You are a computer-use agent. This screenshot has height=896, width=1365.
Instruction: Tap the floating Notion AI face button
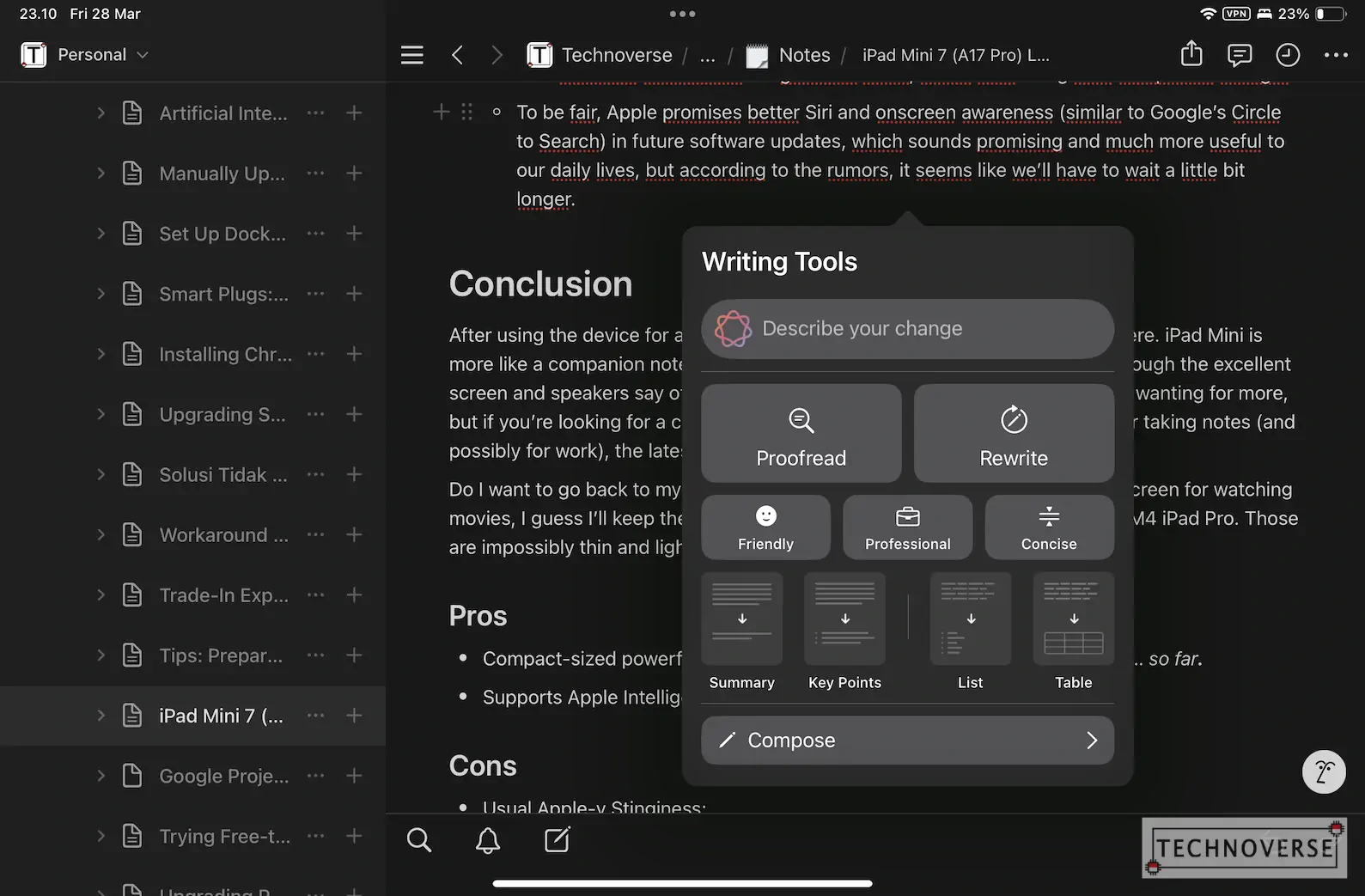coord(1324,771)
